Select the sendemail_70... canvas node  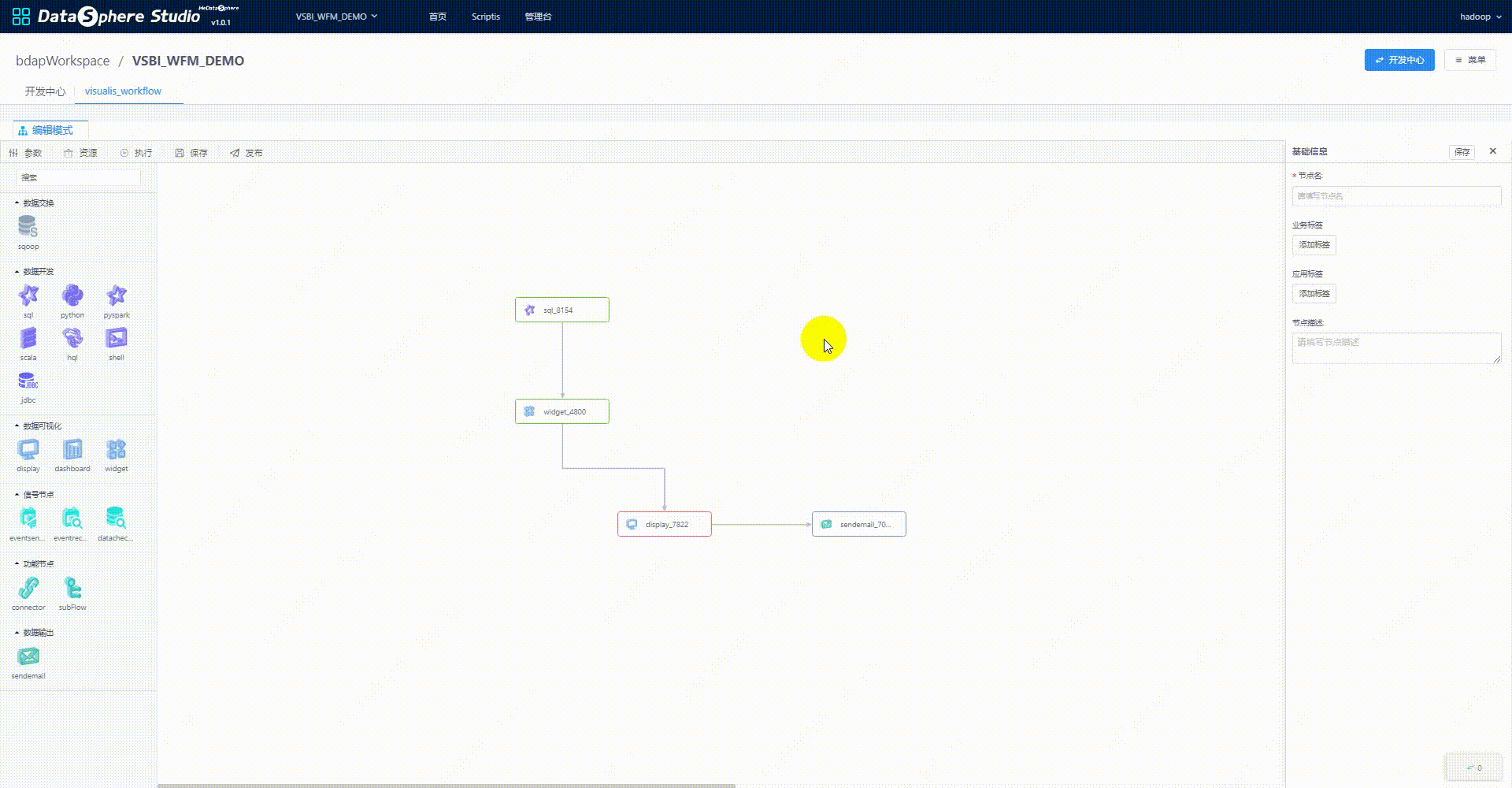pos(859,524)
